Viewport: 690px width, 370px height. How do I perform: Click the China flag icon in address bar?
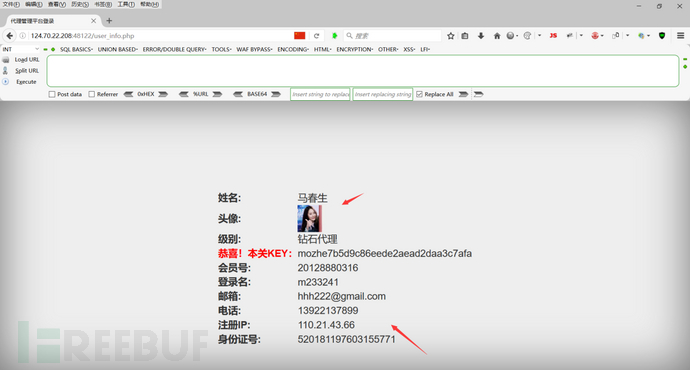300,36
